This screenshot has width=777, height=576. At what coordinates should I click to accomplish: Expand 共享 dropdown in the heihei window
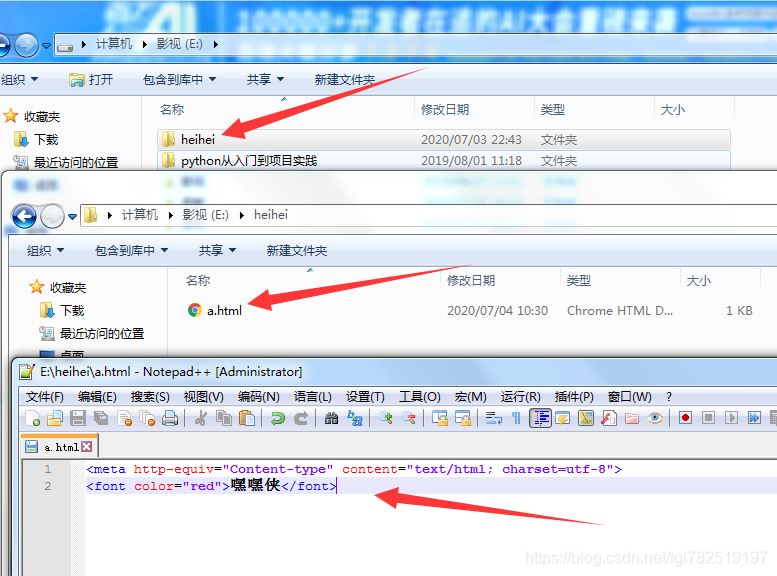[x=217, y=250]
